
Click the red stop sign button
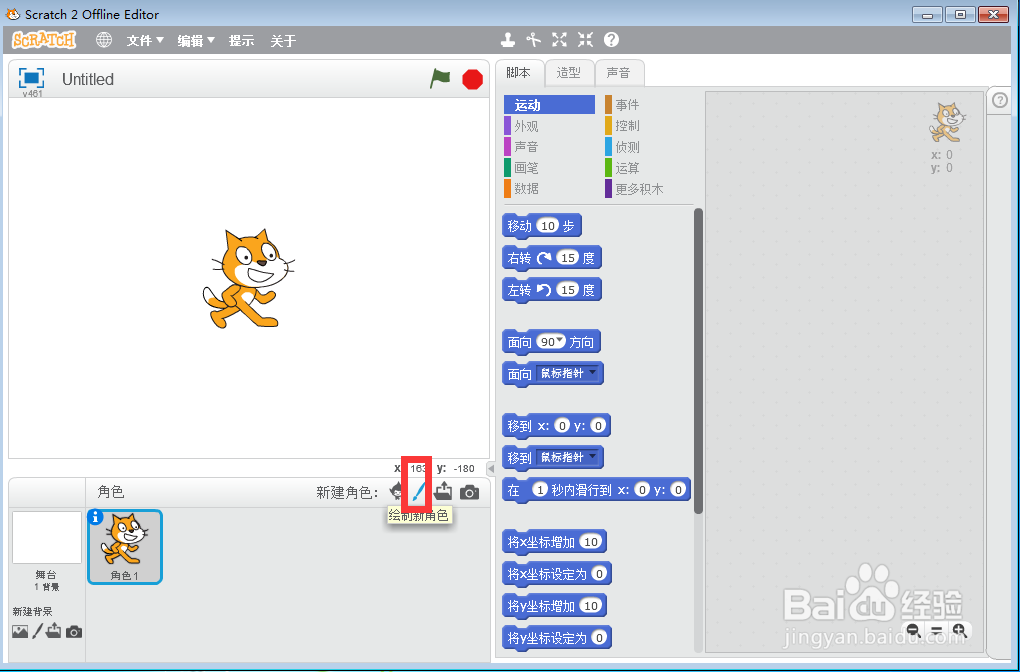[x=472, y=79]
